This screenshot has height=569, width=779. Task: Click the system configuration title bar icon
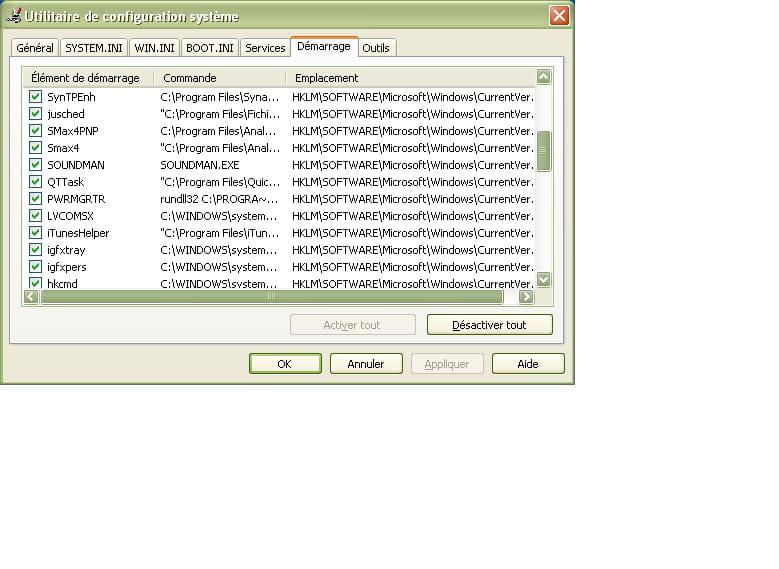click(14, 15)
